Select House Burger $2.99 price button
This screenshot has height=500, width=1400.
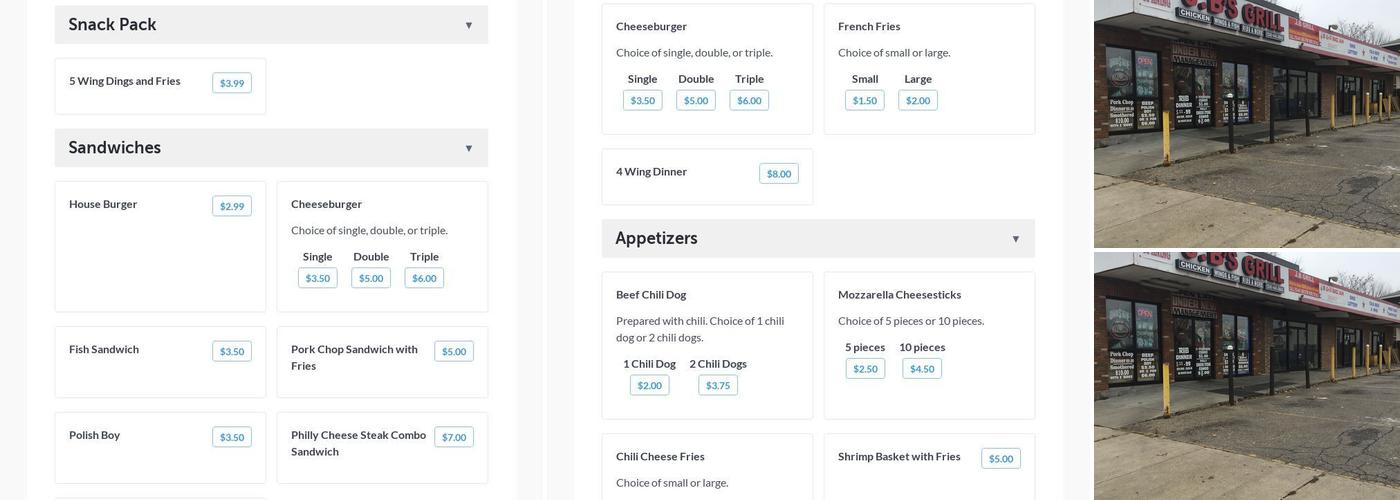pyautogui.click(x=232, y=206)
